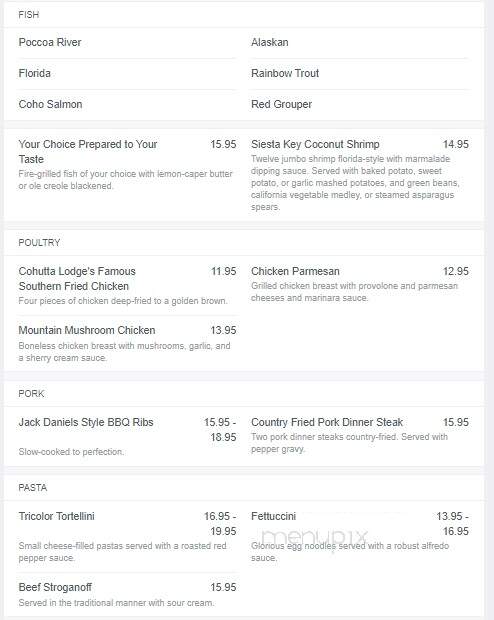Open Cohutta Lodge's Famous Southern Fried Chicken
494x620 pixels.
click(77, 278)
